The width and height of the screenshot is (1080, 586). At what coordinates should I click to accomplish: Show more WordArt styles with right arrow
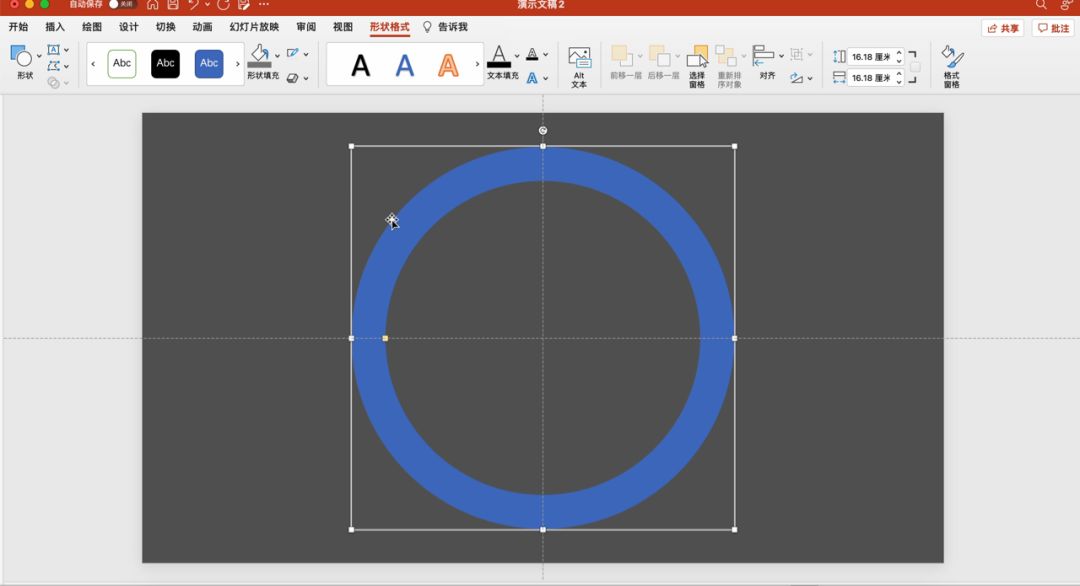477,64
